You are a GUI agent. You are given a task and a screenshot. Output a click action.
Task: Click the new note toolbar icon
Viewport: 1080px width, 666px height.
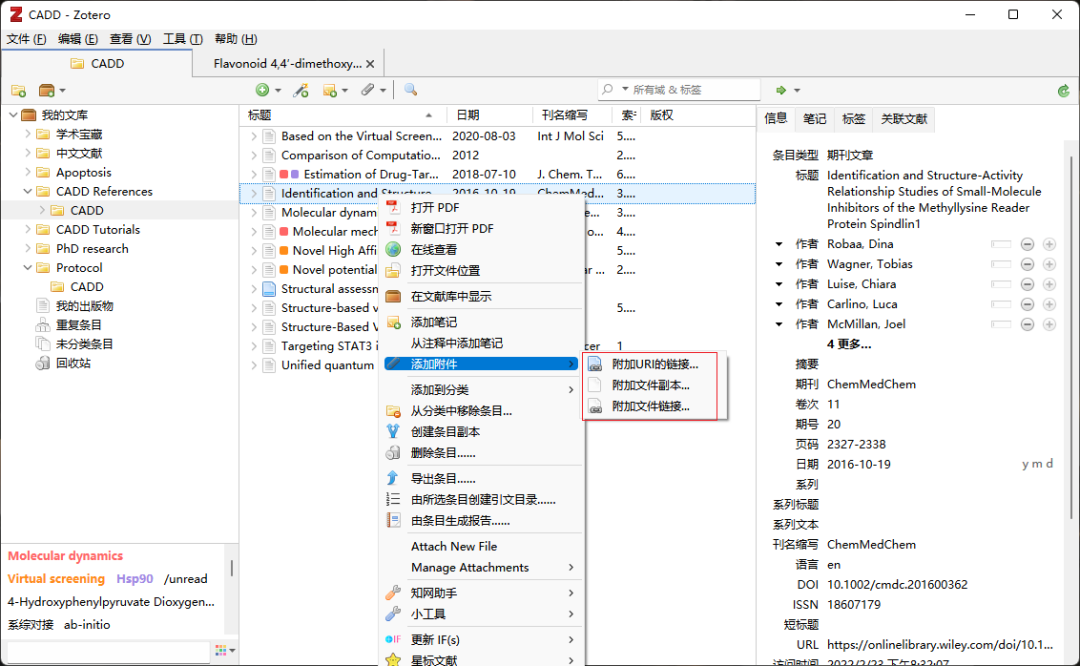click(330, 90)
